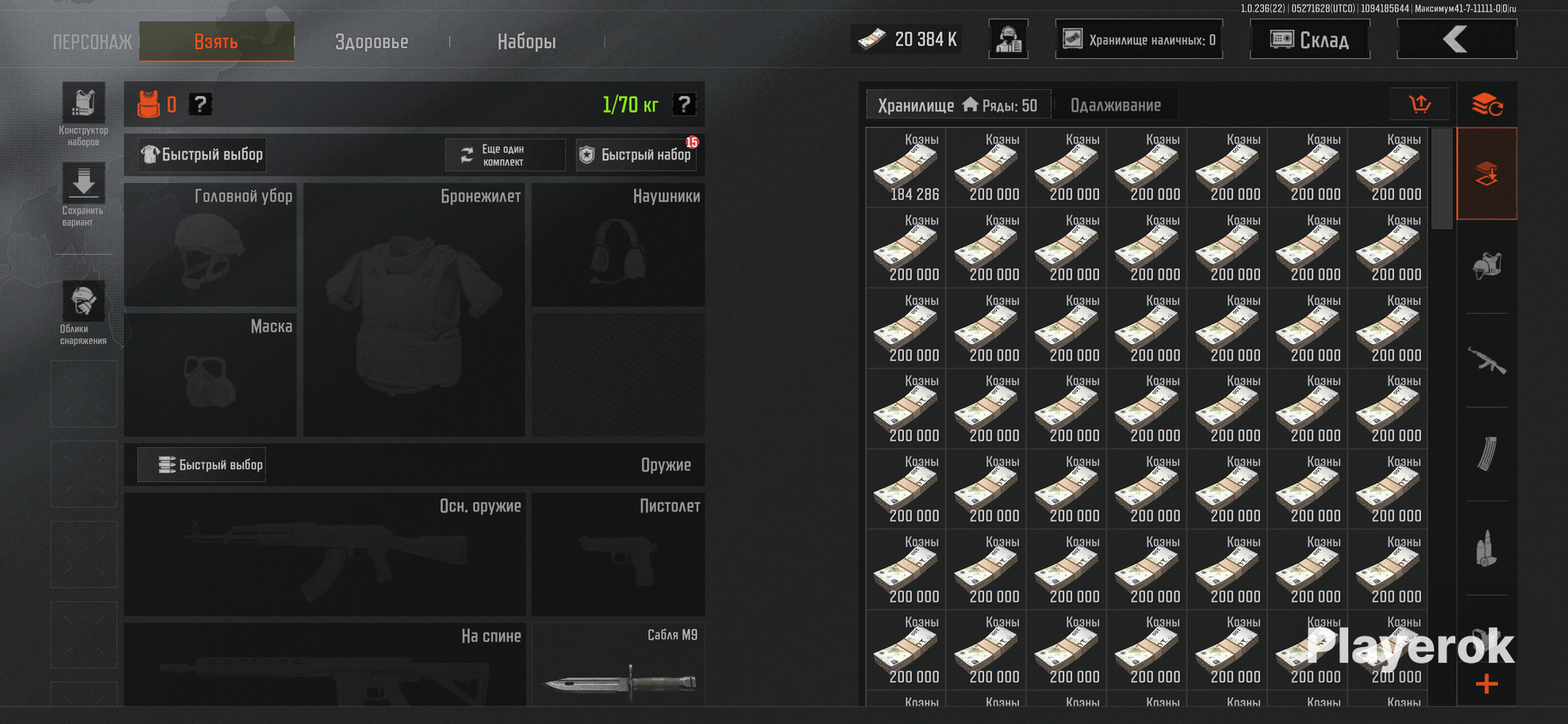
Task: Click the storage sort icon
Action: [x=1420, y=105]
